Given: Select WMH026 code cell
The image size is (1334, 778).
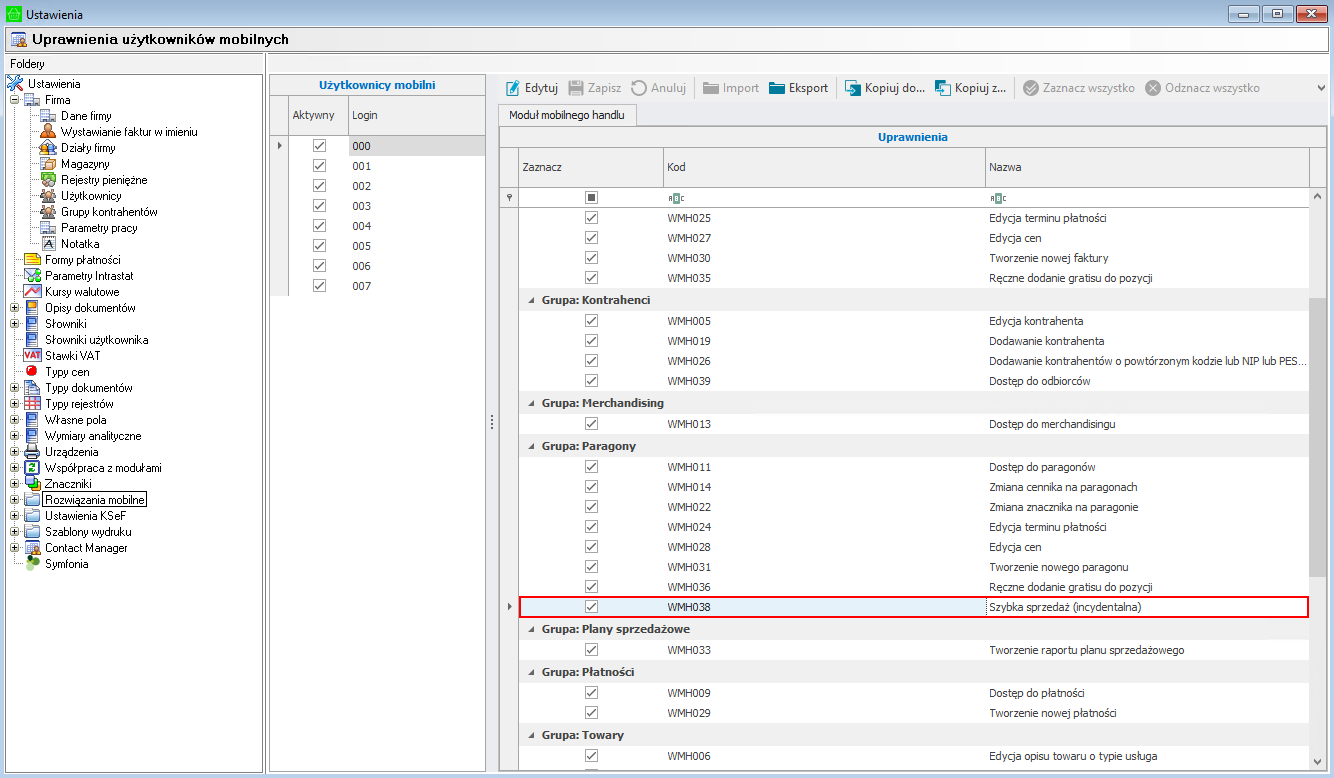Looking at the screenshot, I should (x=824, y=361).
